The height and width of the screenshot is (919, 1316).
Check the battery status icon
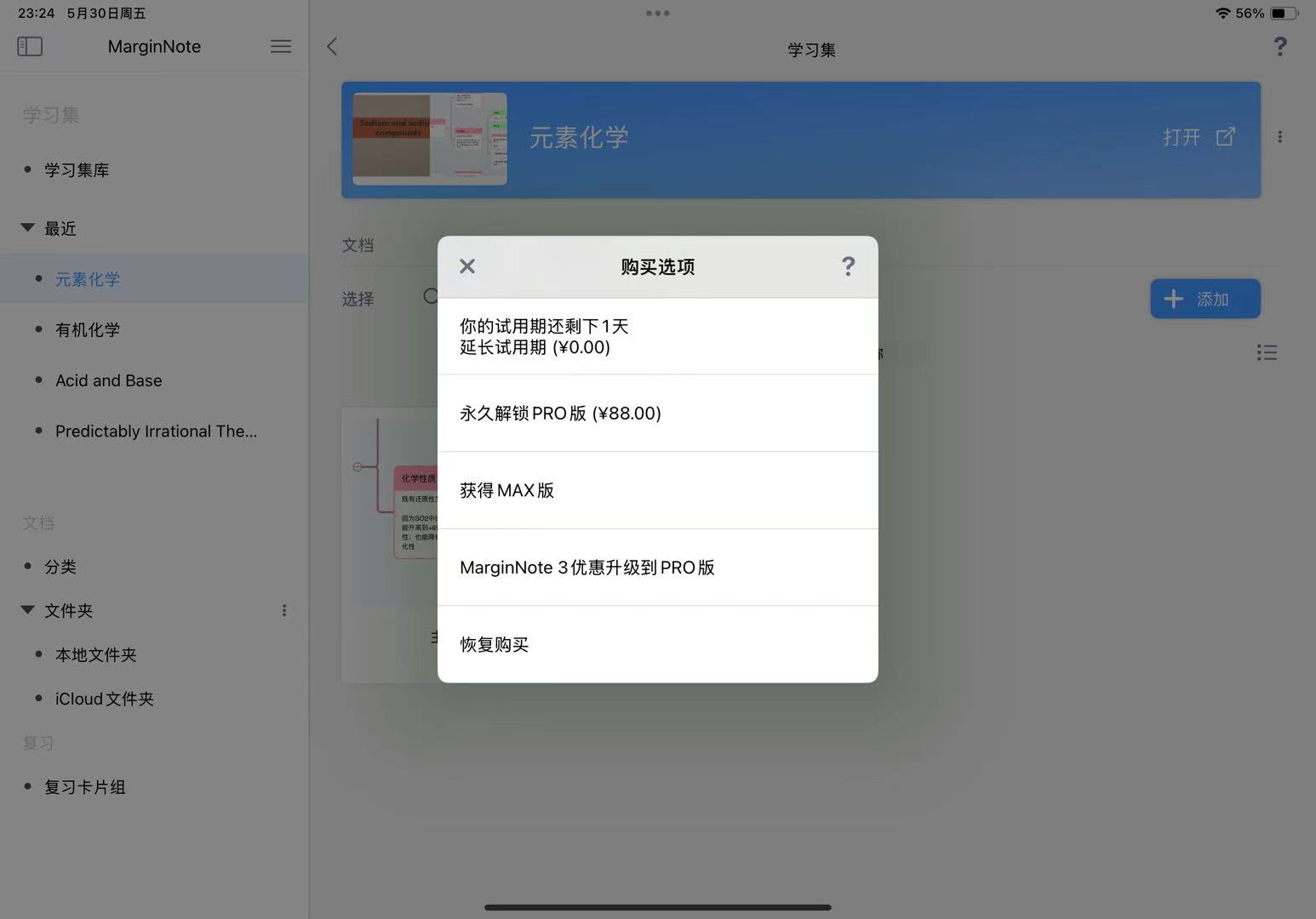pos(1285,13)
